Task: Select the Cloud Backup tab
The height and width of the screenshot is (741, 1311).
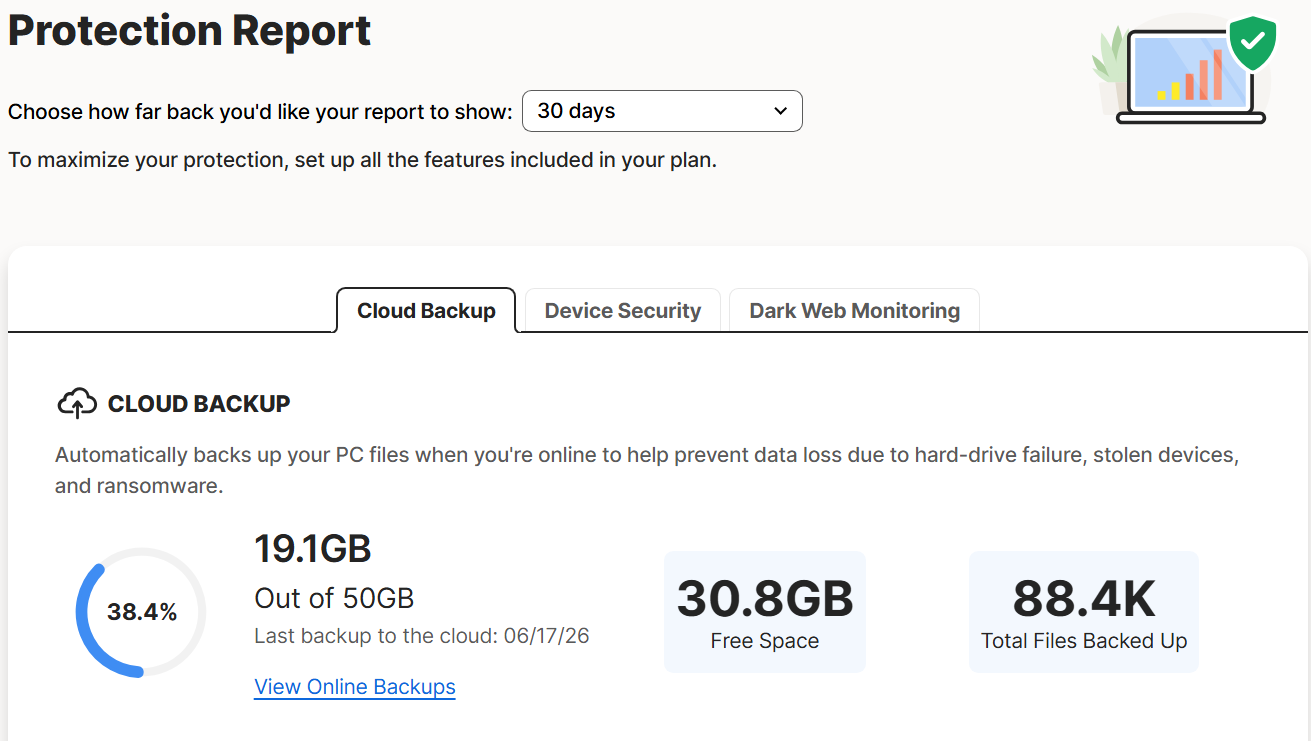Action: click(426, 311)
